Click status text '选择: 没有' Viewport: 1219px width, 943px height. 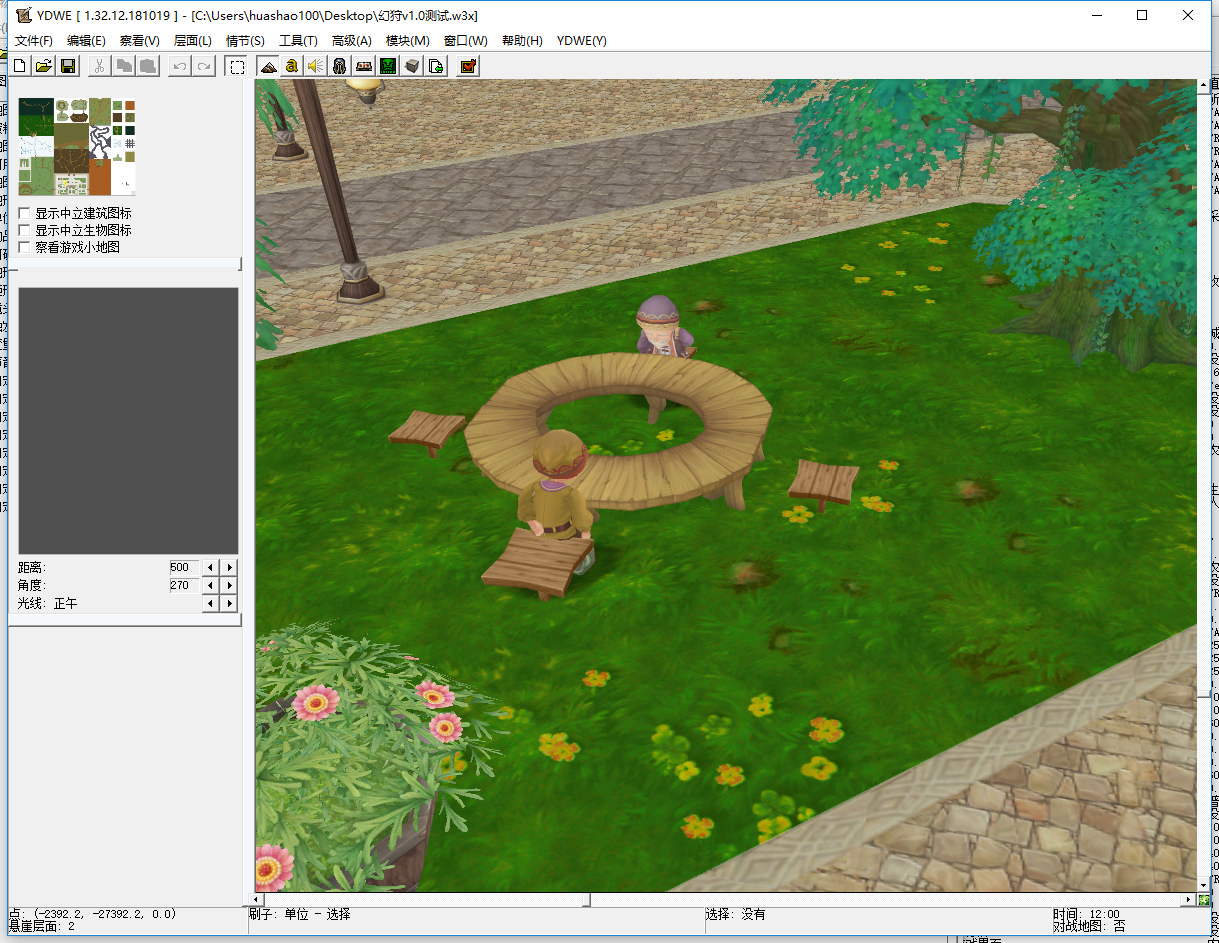click(735, 914)
